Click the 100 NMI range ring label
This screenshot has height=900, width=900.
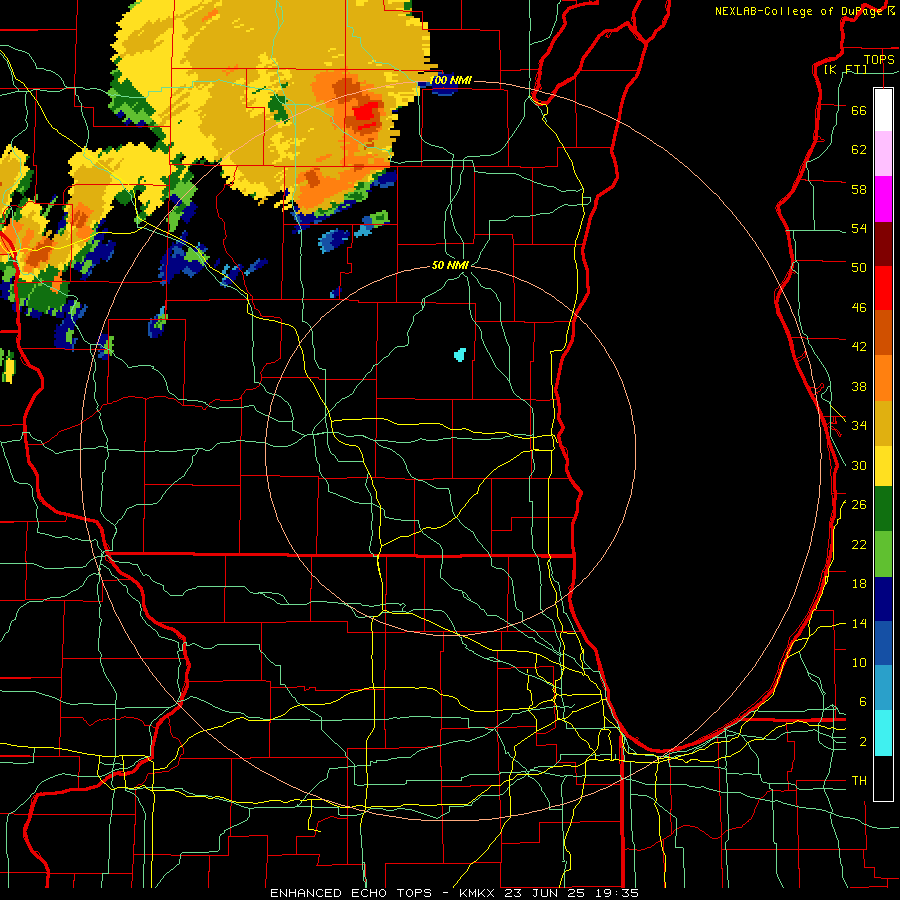click(451, 80)
